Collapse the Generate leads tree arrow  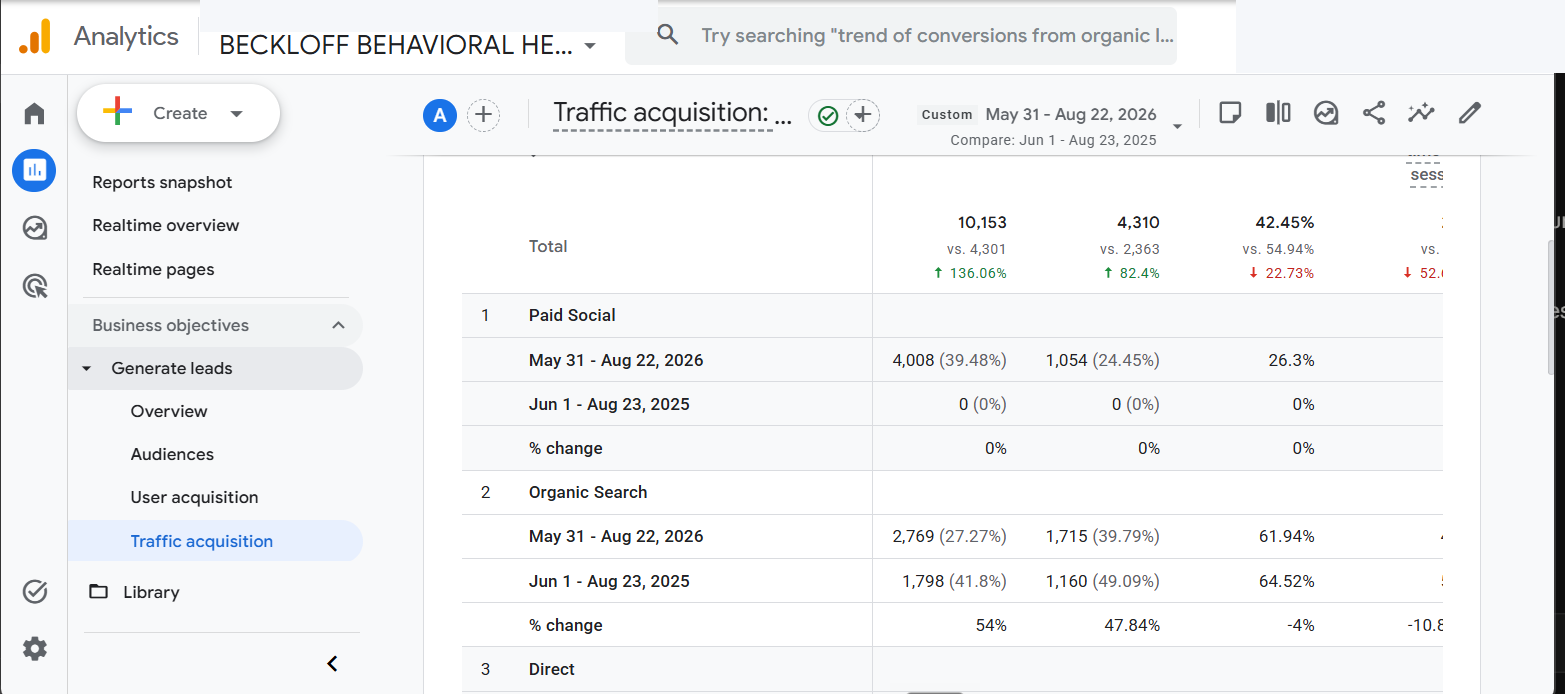click(x=86, y=369)
